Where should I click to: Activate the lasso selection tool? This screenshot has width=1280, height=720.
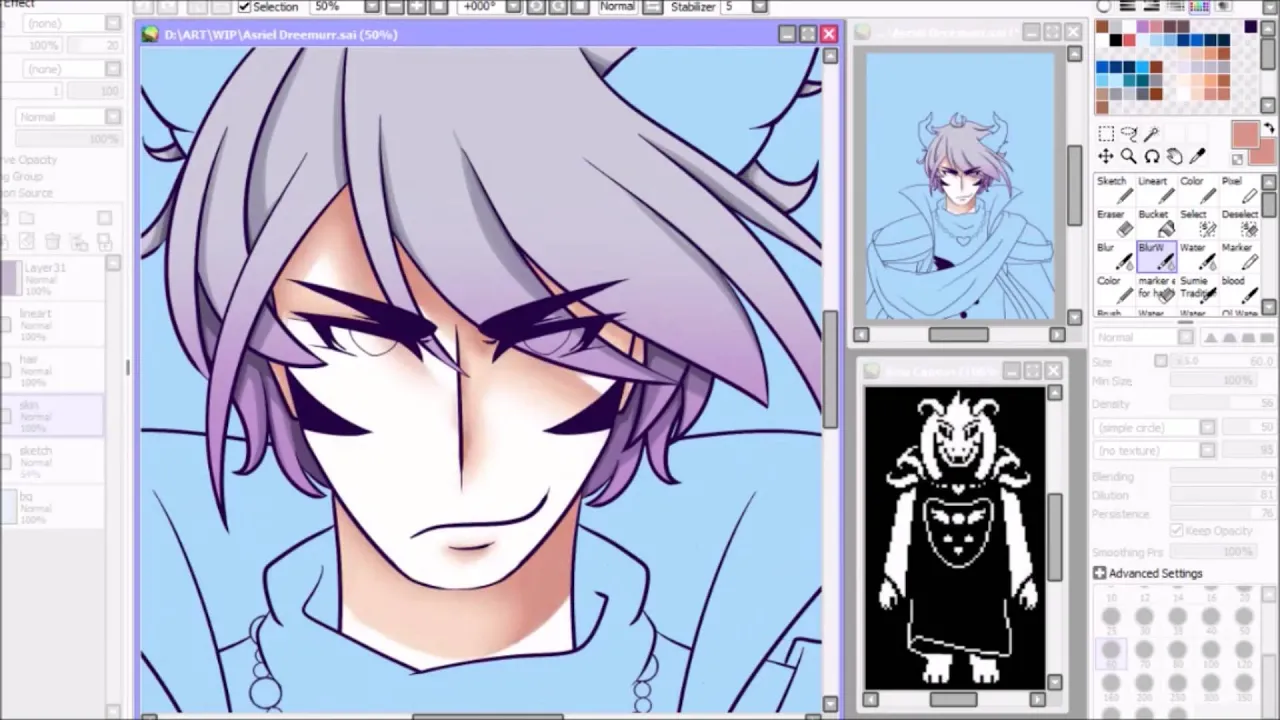[1129, 134]
